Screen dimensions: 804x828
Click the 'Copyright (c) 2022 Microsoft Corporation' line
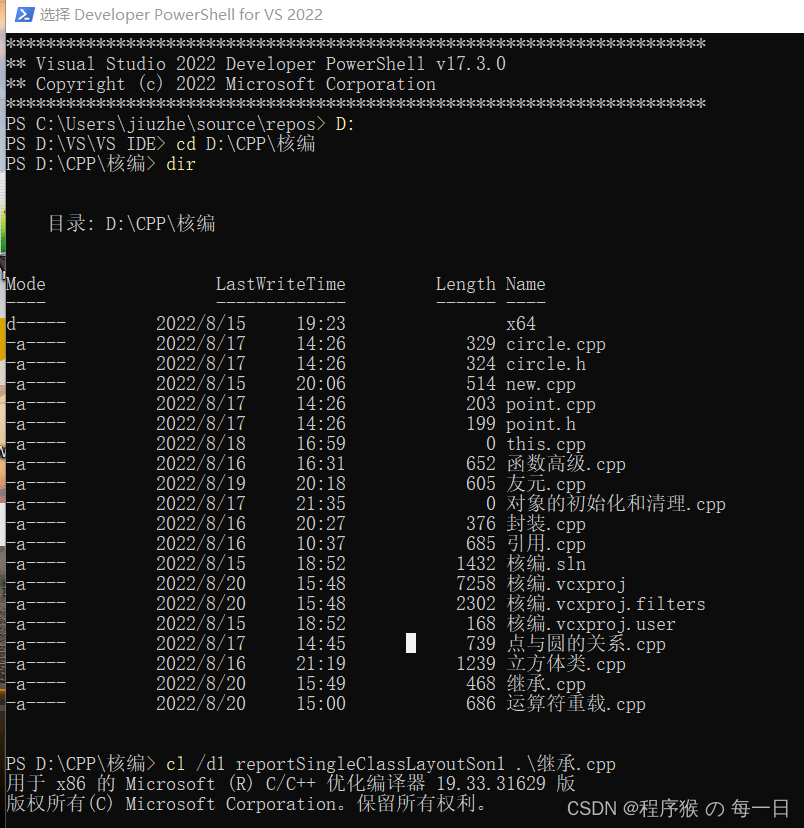(235, 84)
